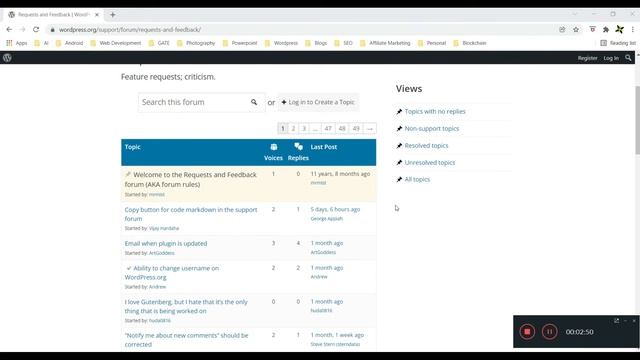640x360 pixels.
Task: Open a new browser tab
Action: (113, 15)
